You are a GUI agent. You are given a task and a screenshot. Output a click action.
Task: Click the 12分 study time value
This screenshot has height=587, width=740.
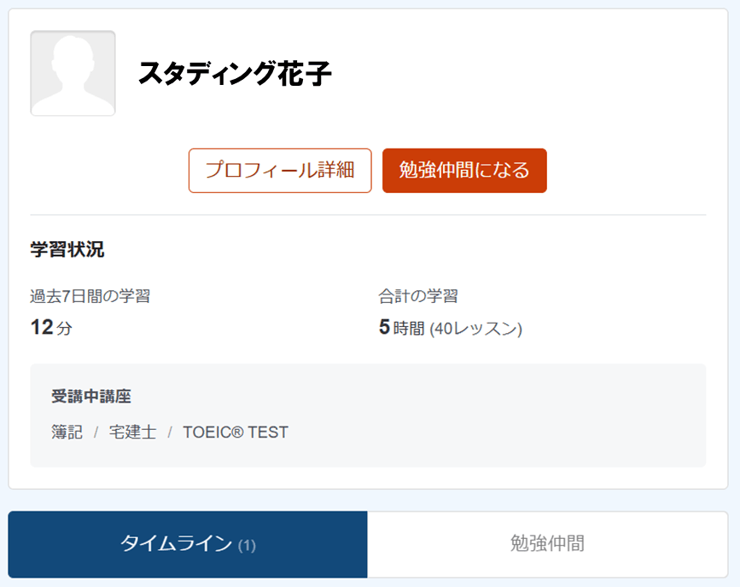(x=51, y=327)
